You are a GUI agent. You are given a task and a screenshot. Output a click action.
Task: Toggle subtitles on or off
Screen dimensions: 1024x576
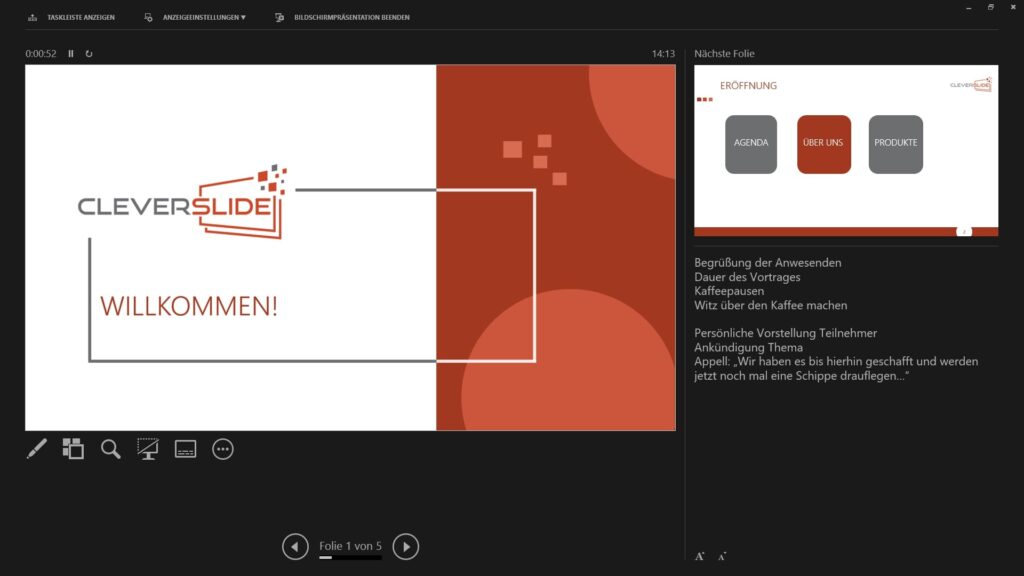[x=186, y=449]
